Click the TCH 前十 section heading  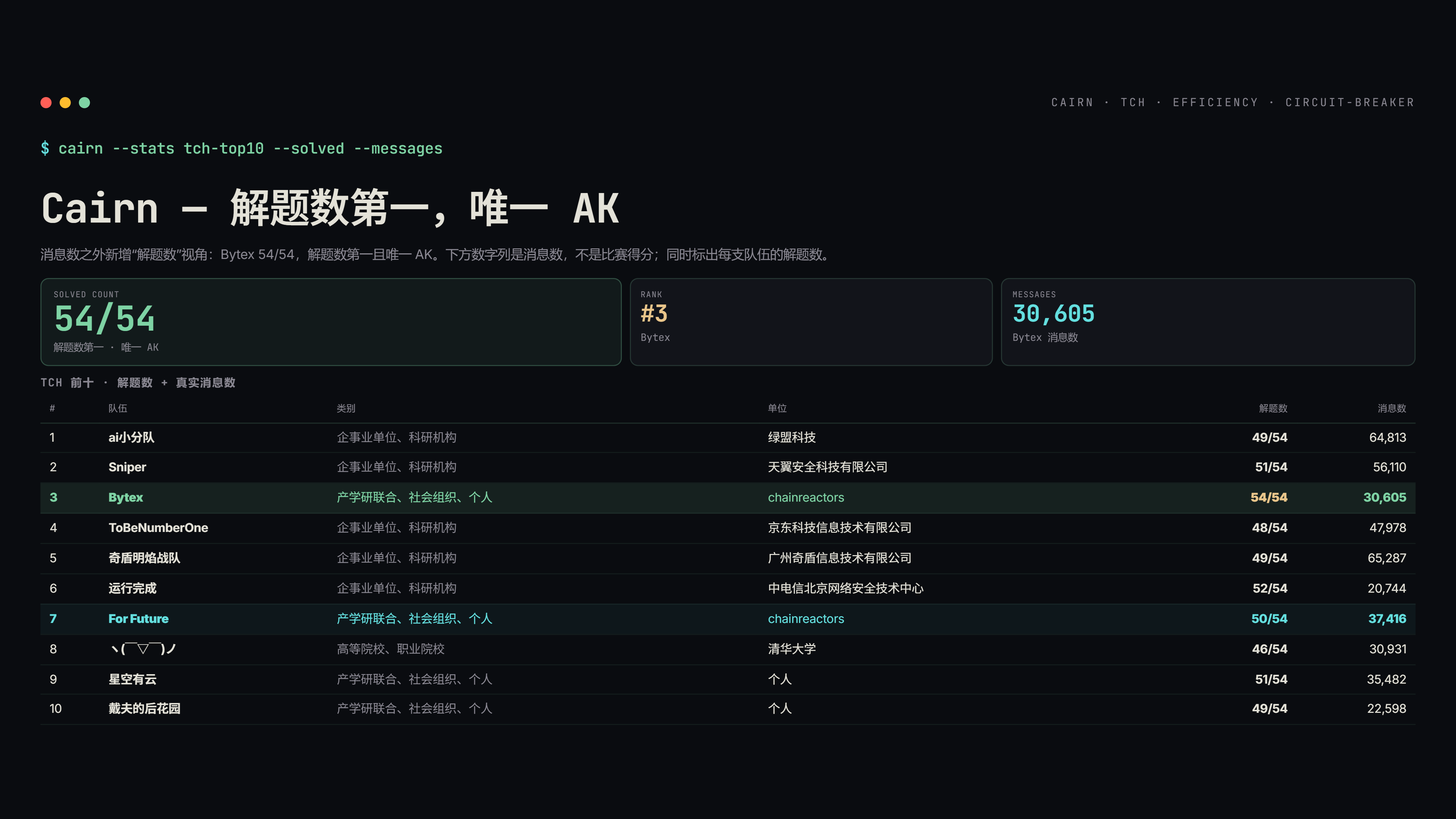point(138,383)
